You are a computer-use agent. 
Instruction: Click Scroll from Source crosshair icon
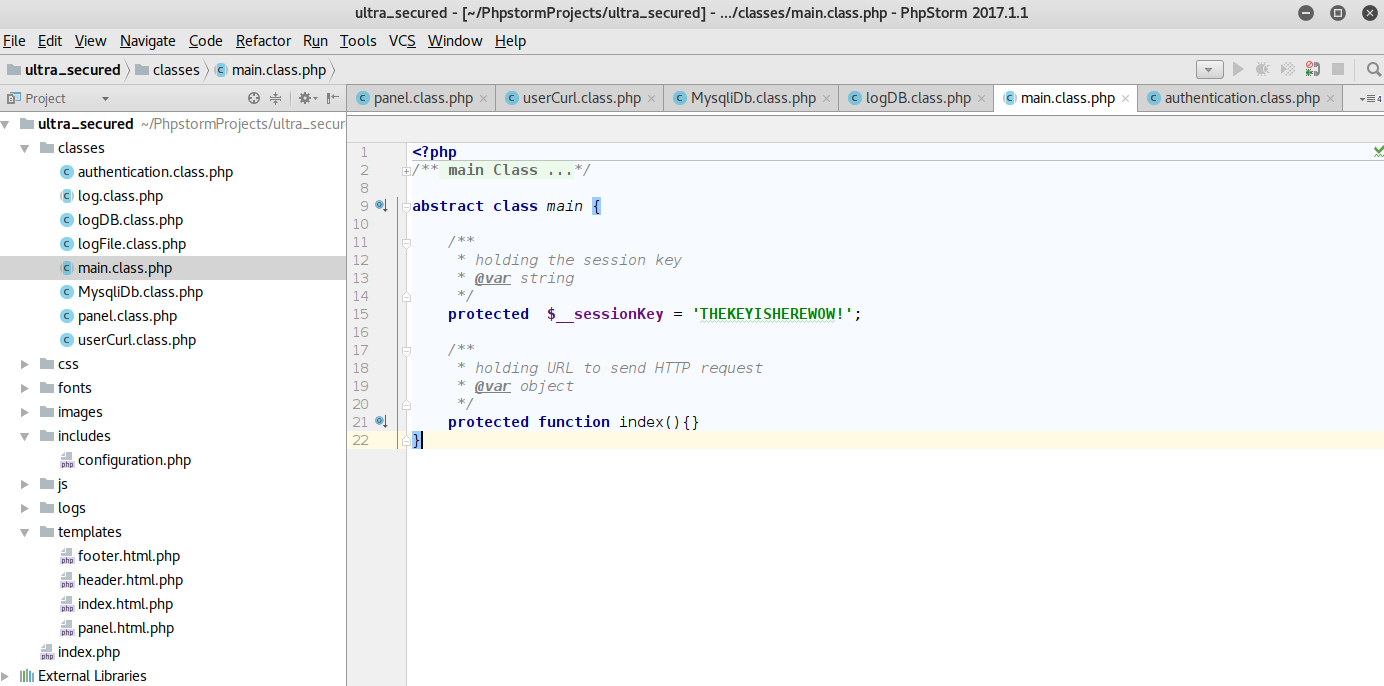pos(254,98)
